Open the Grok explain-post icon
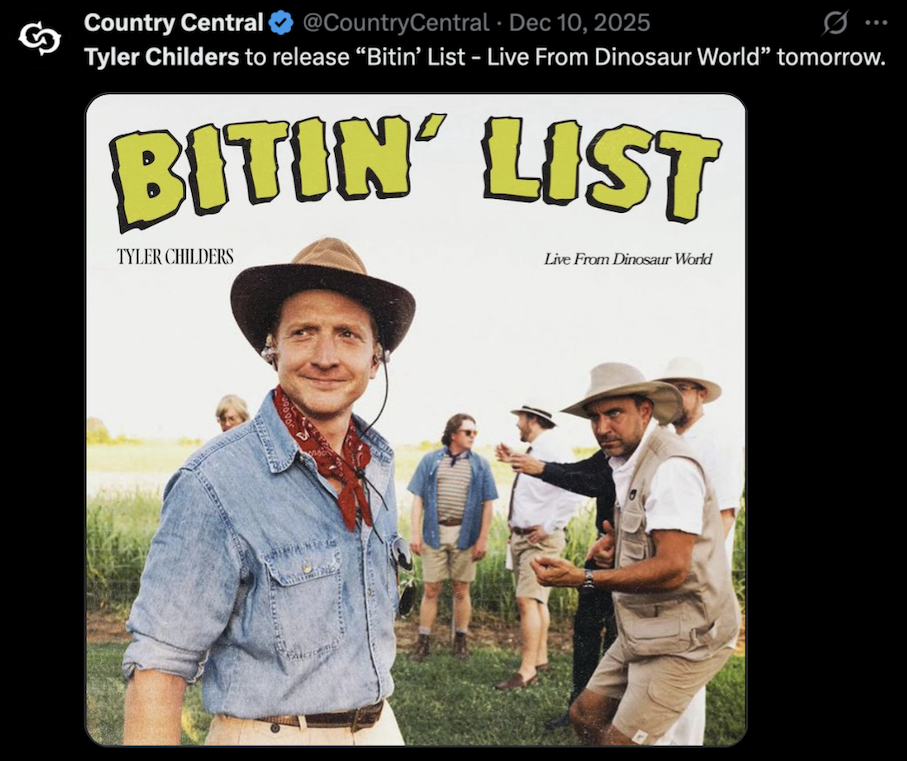 coord(835,22)
